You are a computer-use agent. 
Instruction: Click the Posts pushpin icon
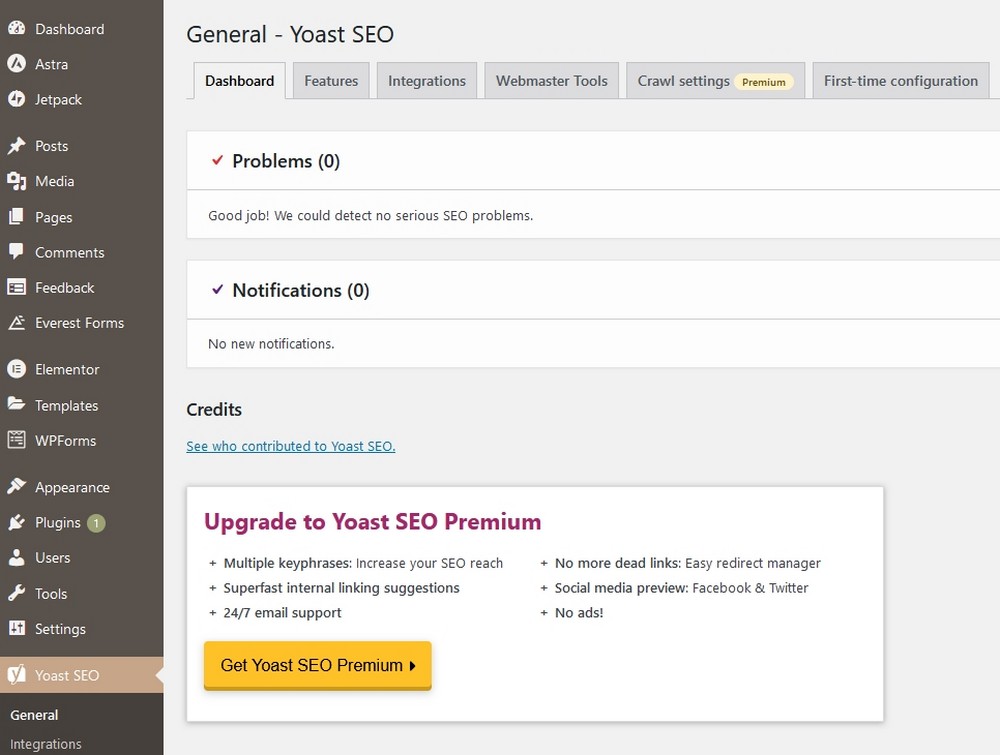(x=17, y=145)
